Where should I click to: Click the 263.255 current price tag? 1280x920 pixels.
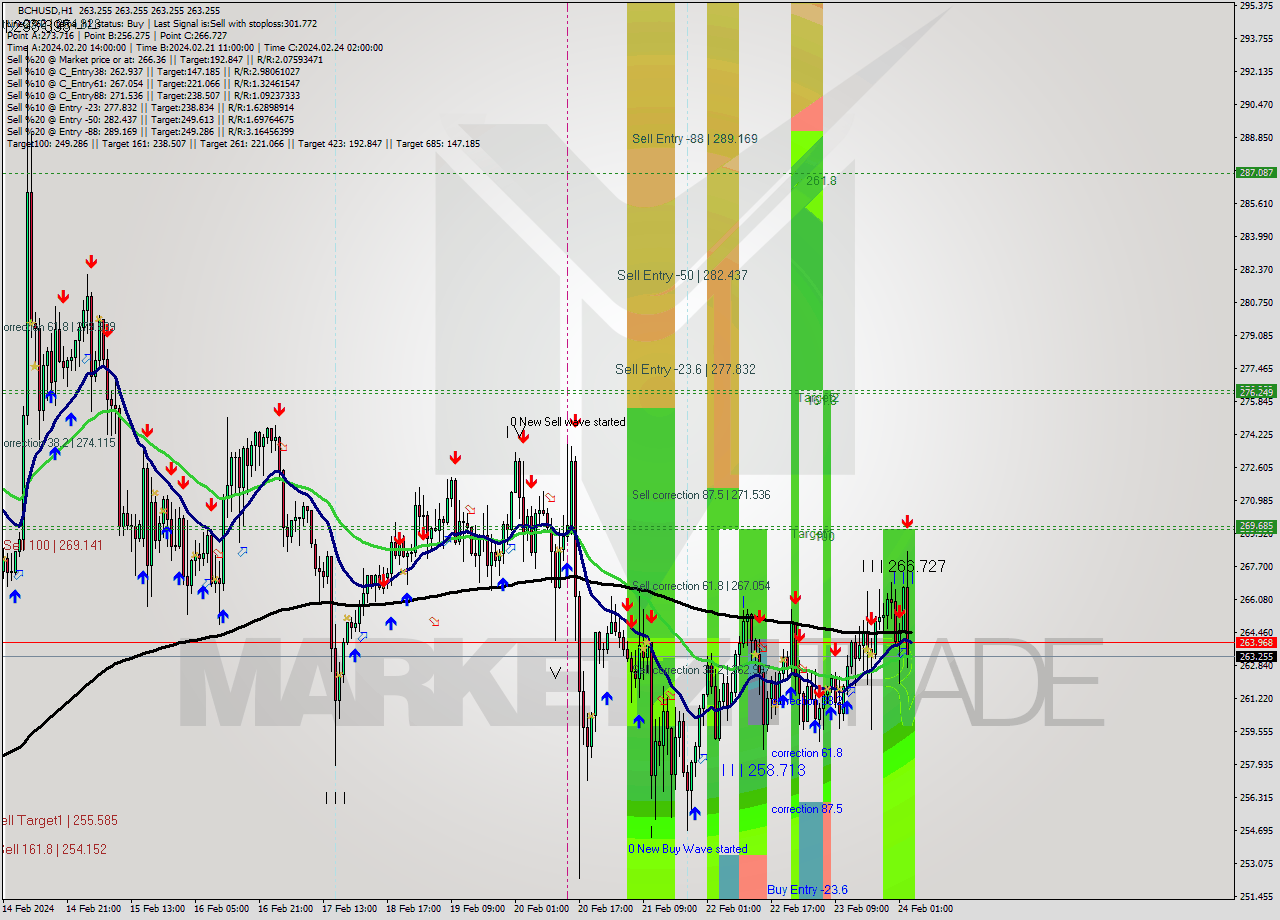pyautogui.click(x=1256, y=657)
